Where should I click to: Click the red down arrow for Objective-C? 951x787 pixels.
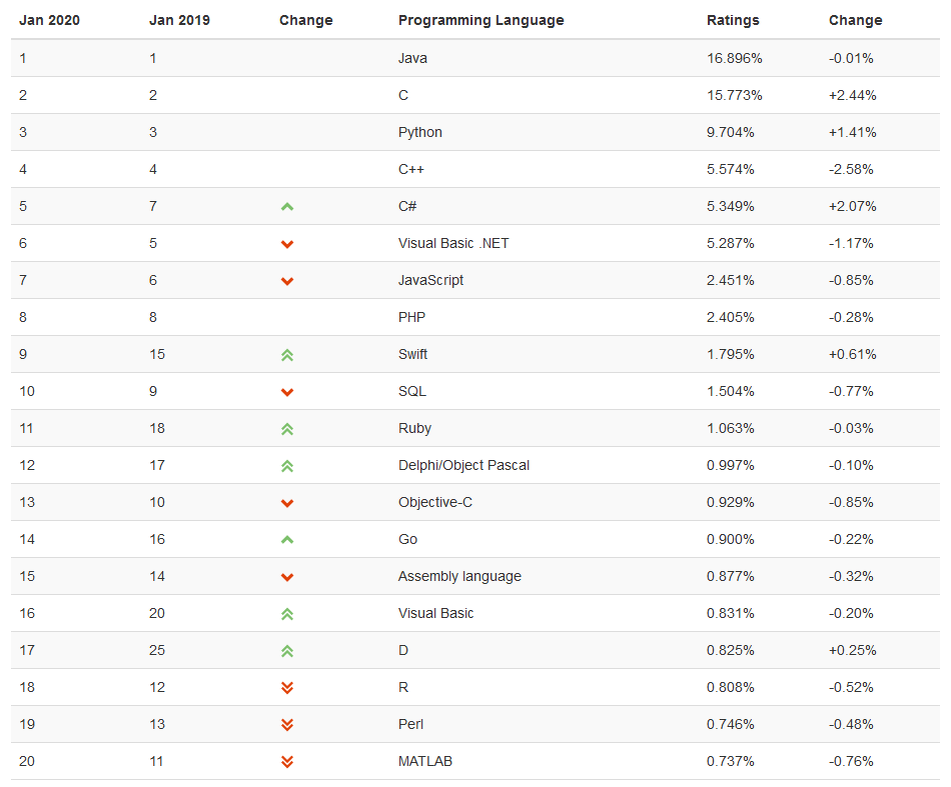287,503
